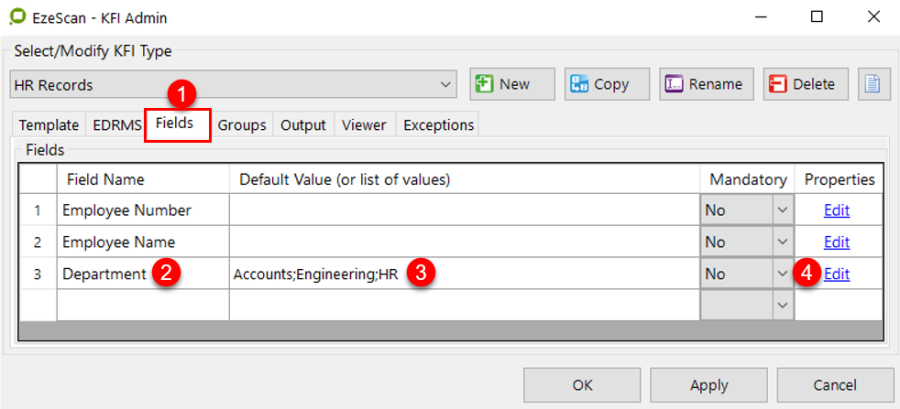
Task: Open the HR Records KFI type dropdown
Action: [x=446, y=85]
